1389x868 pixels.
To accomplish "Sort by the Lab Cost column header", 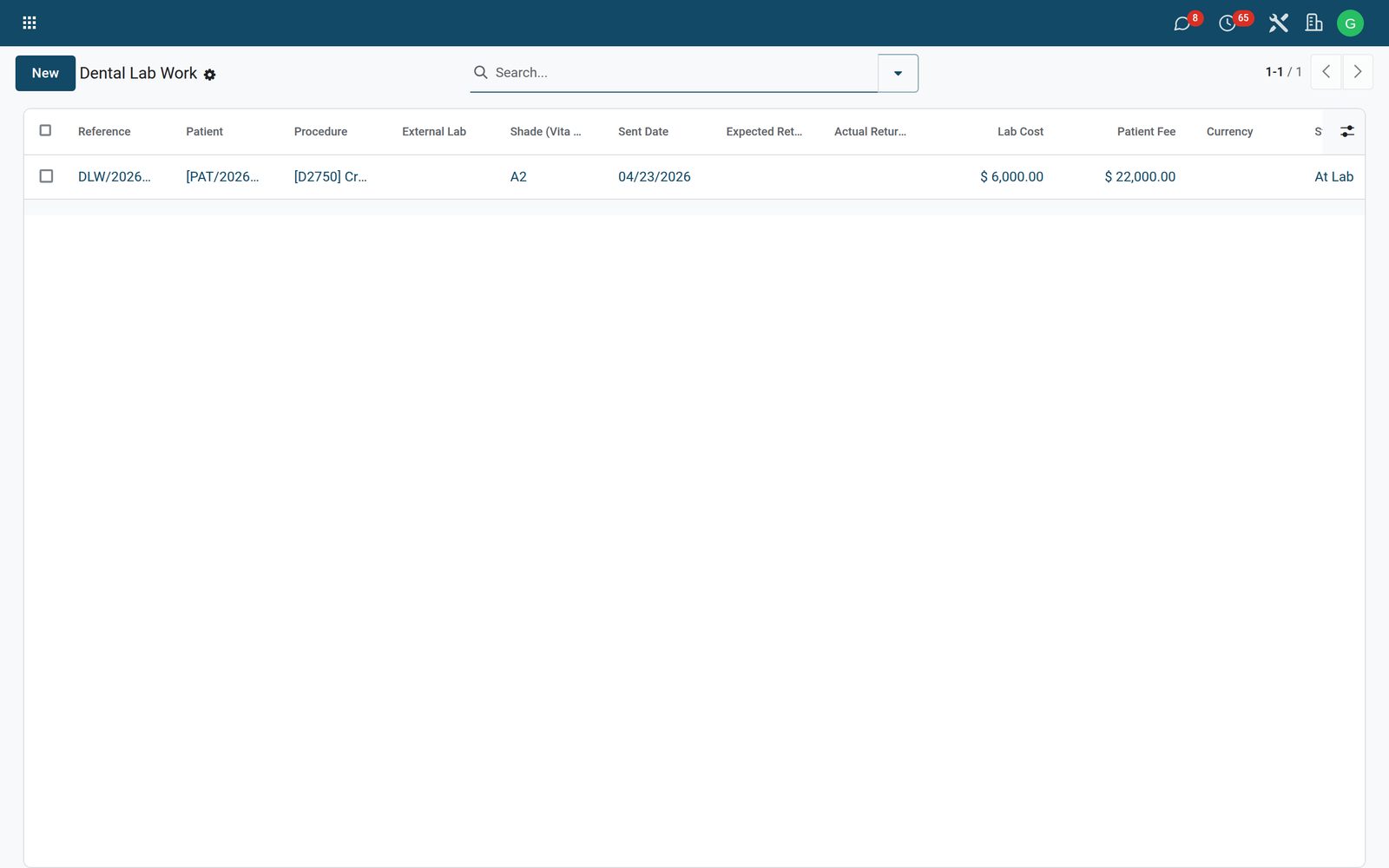I will coord(1020,132).
